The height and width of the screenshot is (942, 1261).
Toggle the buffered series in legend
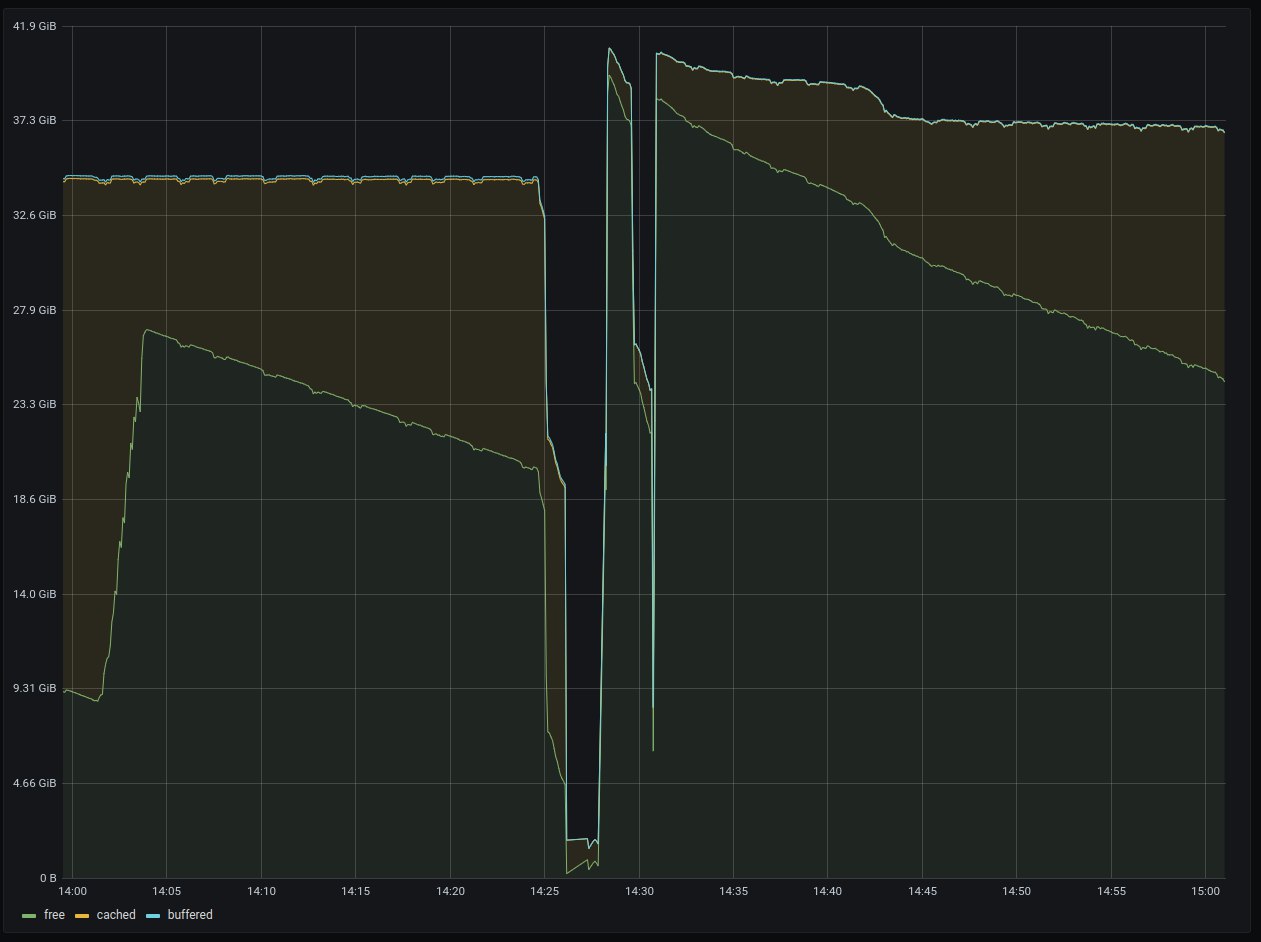click(x=190, y=915)
